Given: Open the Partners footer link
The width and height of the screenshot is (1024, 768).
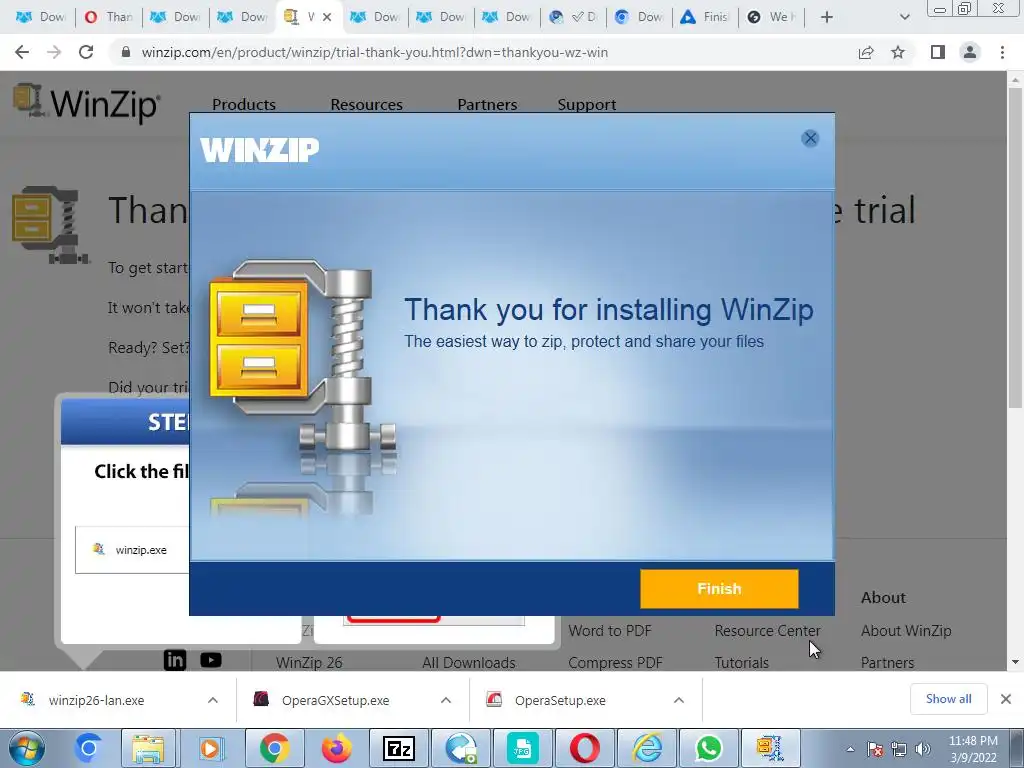Looking at the screenshot, I should [887, 662].
